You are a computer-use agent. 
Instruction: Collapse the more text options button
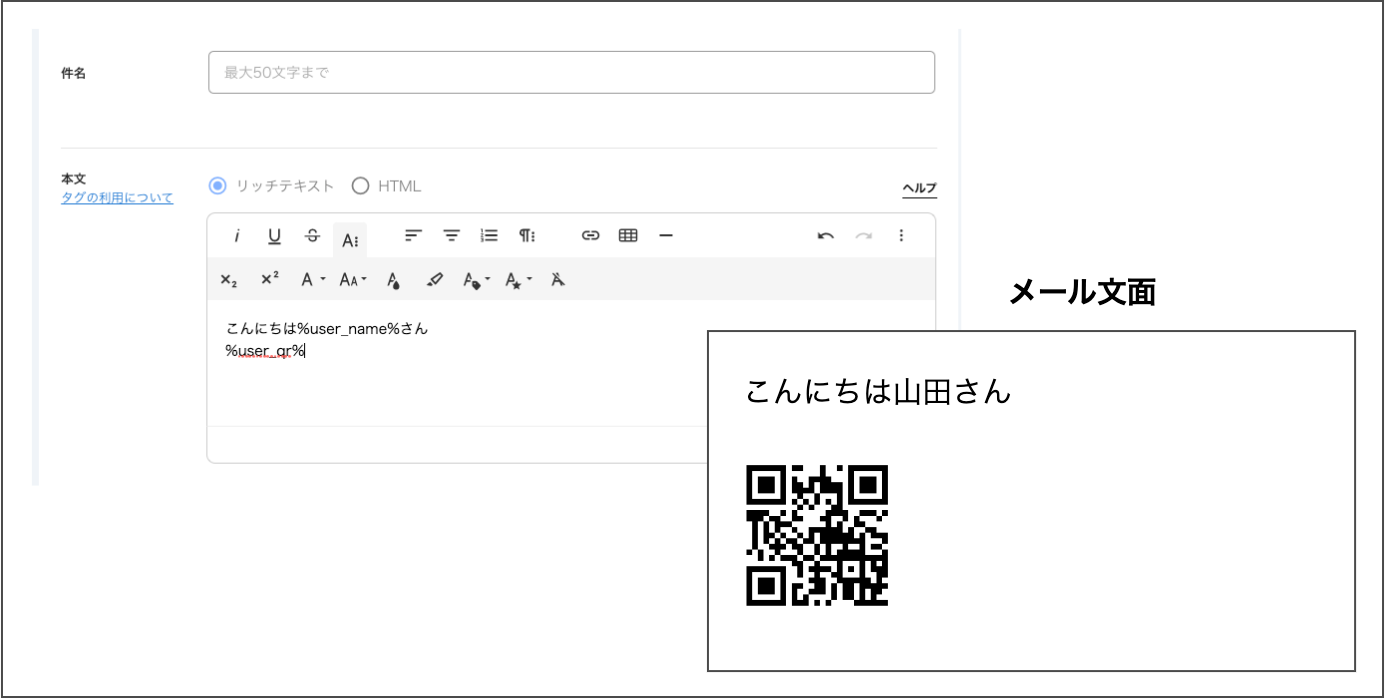pyautogui.click(x=350, y=239)
